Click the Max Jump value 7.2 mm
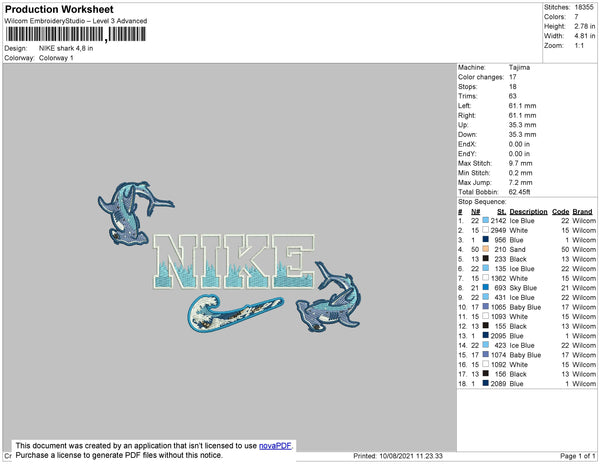 tap(520, 182)
